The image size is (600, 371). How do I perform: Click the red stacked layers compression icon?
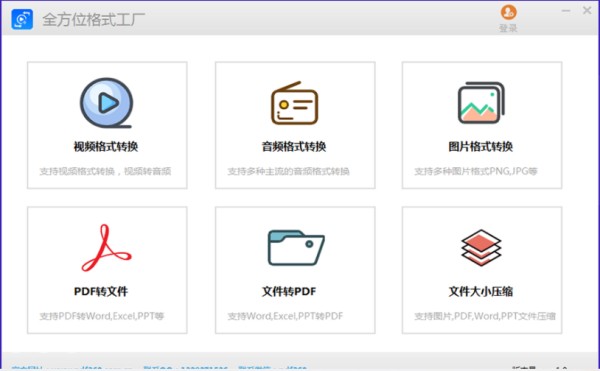click(x=481, y=248)
